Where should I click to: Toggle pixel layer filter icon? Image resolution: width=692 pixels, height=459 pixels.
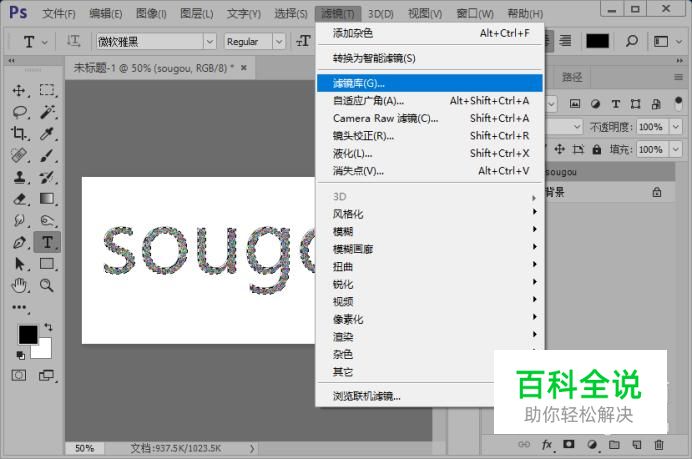click(x=575, y=104)
